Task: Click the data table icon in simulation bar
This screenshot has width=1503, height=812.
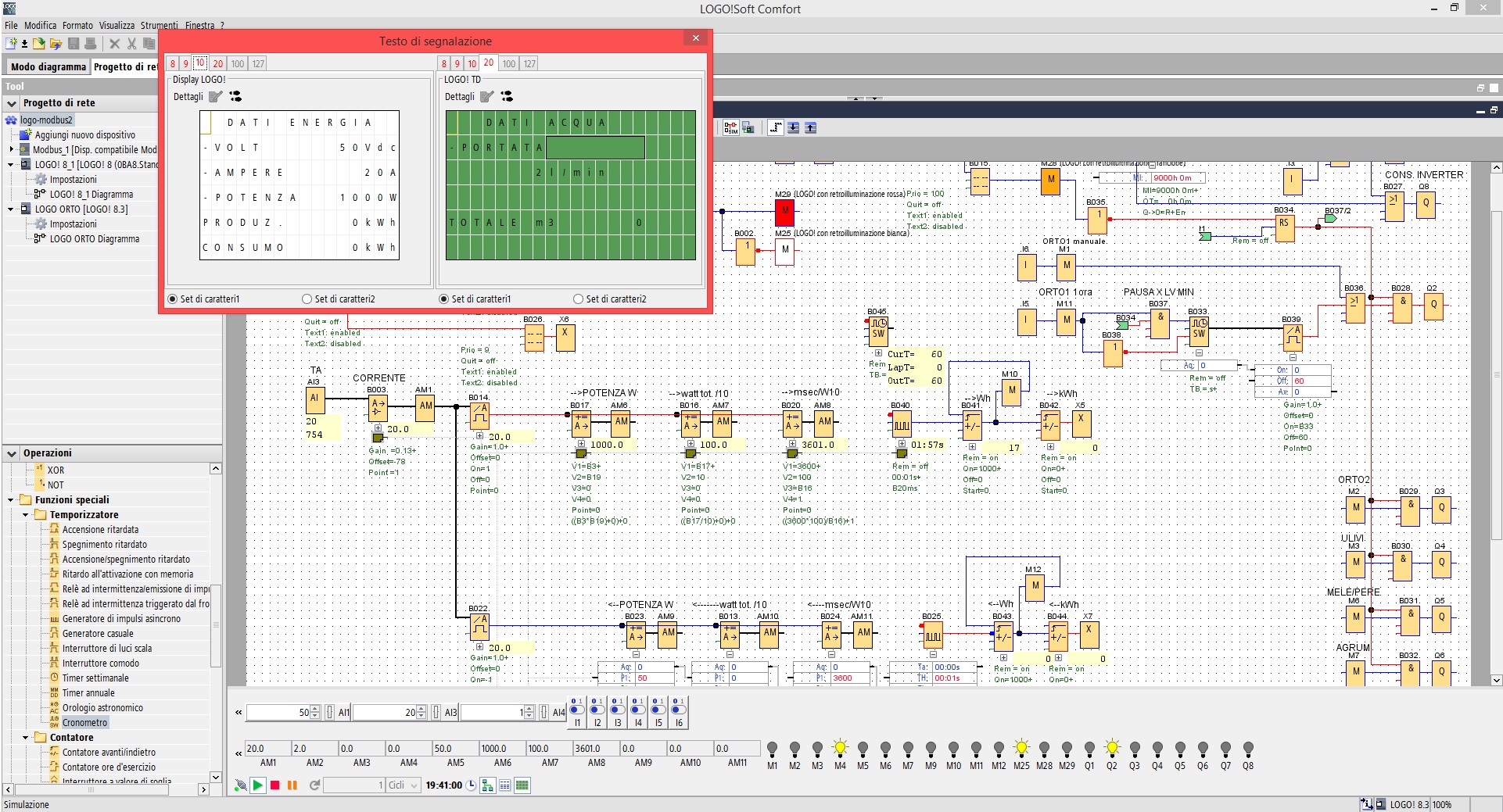Action: (505, 785)
